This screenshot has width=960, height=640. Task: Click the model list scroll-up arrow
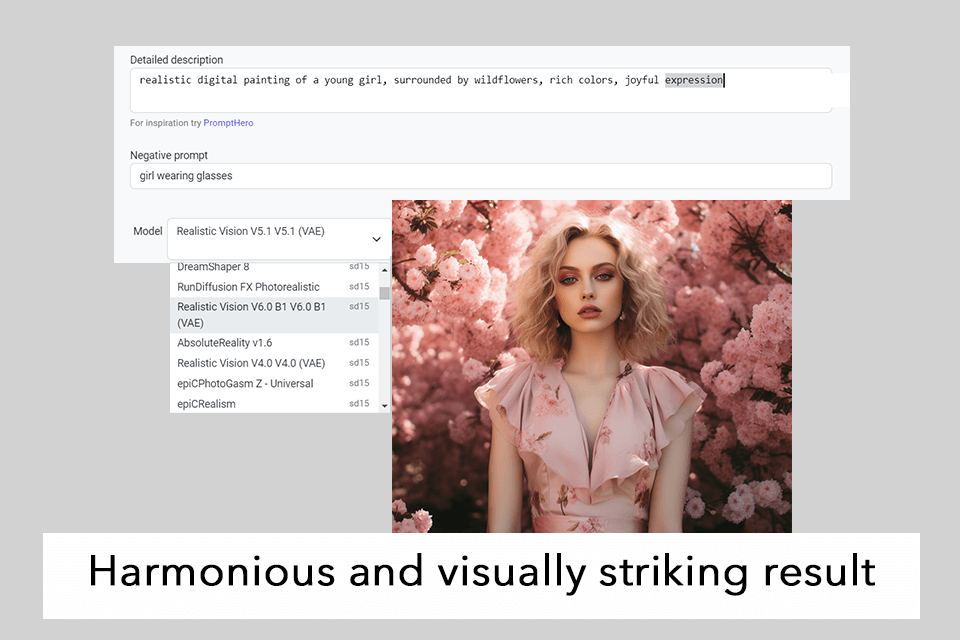point(384,269)
